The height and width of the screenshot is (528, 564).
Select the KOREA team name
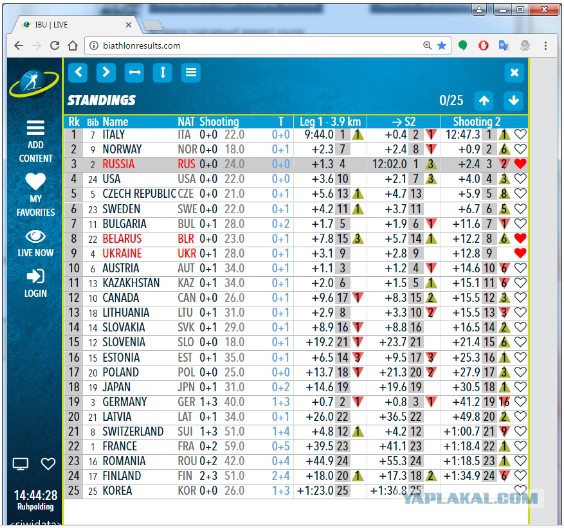pos(117,490)
